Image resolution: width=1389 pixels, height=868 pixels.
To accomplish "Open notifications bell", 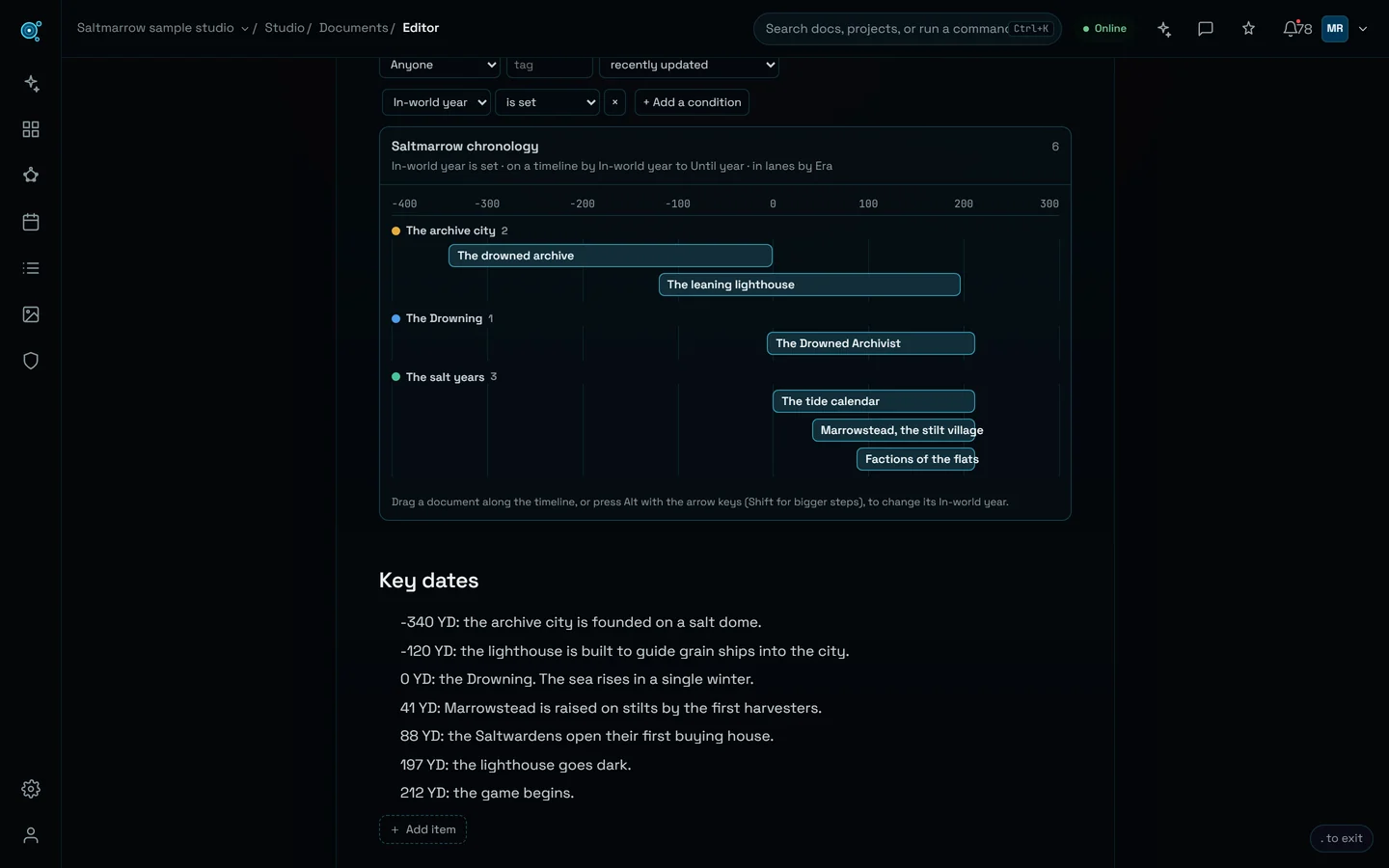I will tap(1296, 29).
